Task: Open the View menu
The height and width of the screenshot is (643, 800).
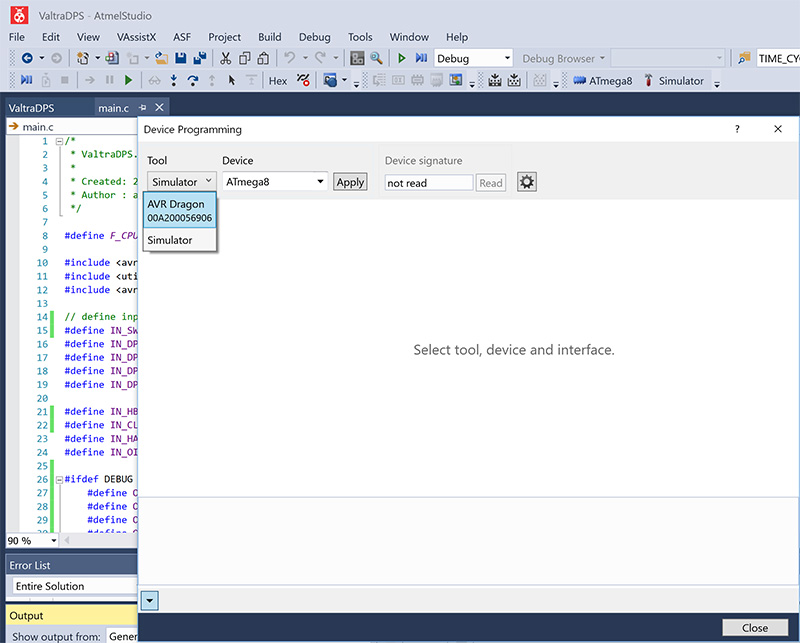Action: click(88, 37)
